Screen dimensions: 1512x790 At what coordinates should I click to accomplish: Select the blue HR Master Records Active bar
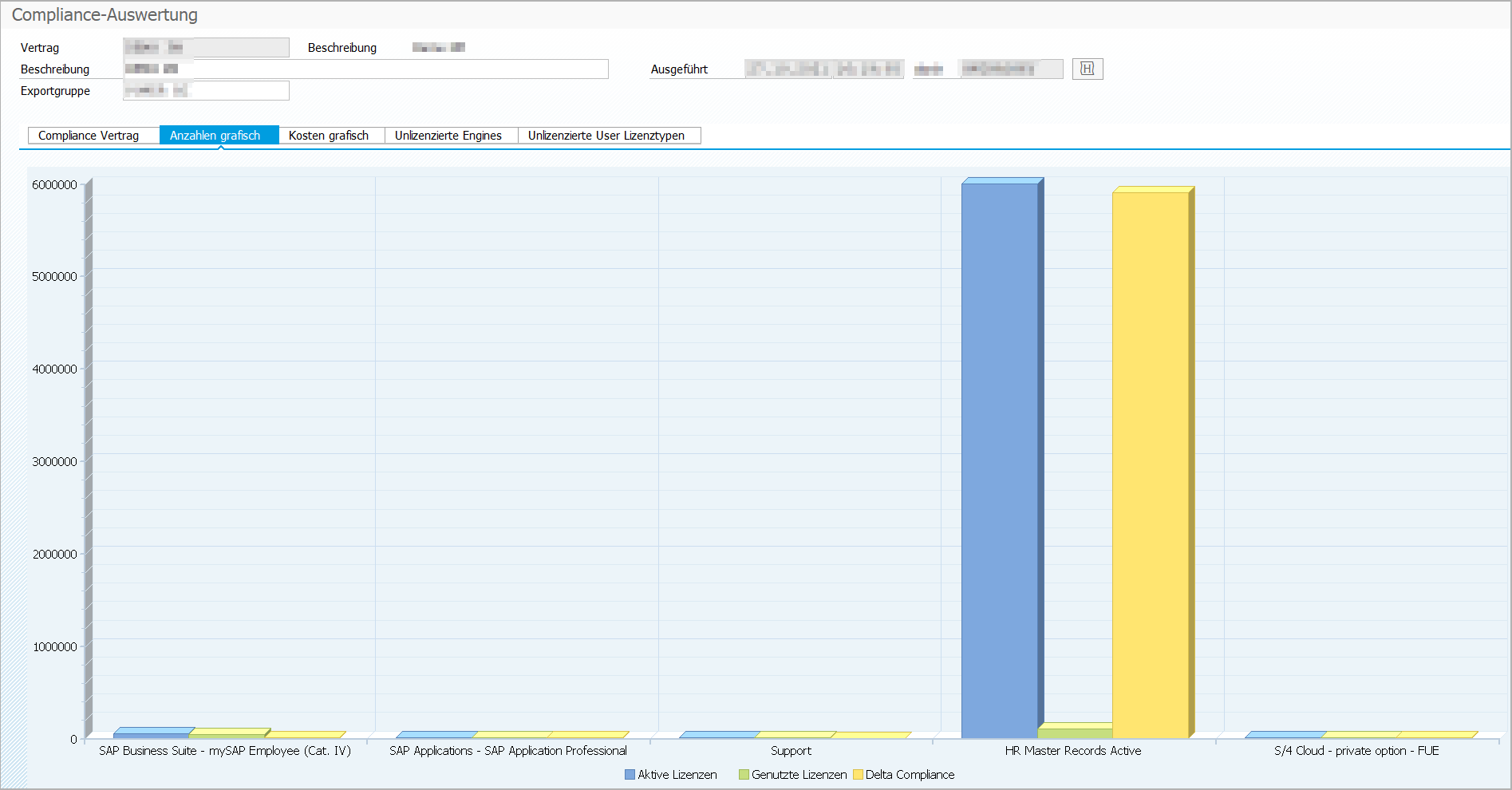1001,459
